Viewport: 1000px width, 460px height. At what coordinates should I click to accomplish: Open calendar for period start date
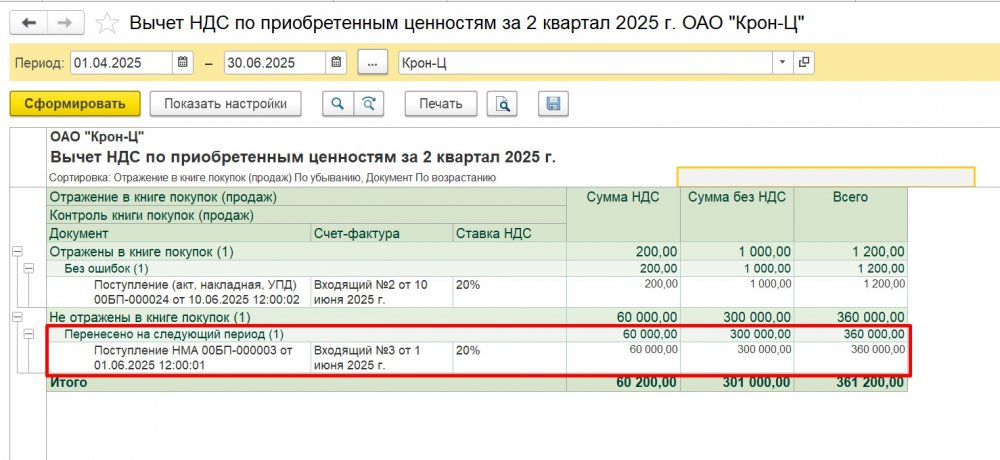[x=183, y=62]
